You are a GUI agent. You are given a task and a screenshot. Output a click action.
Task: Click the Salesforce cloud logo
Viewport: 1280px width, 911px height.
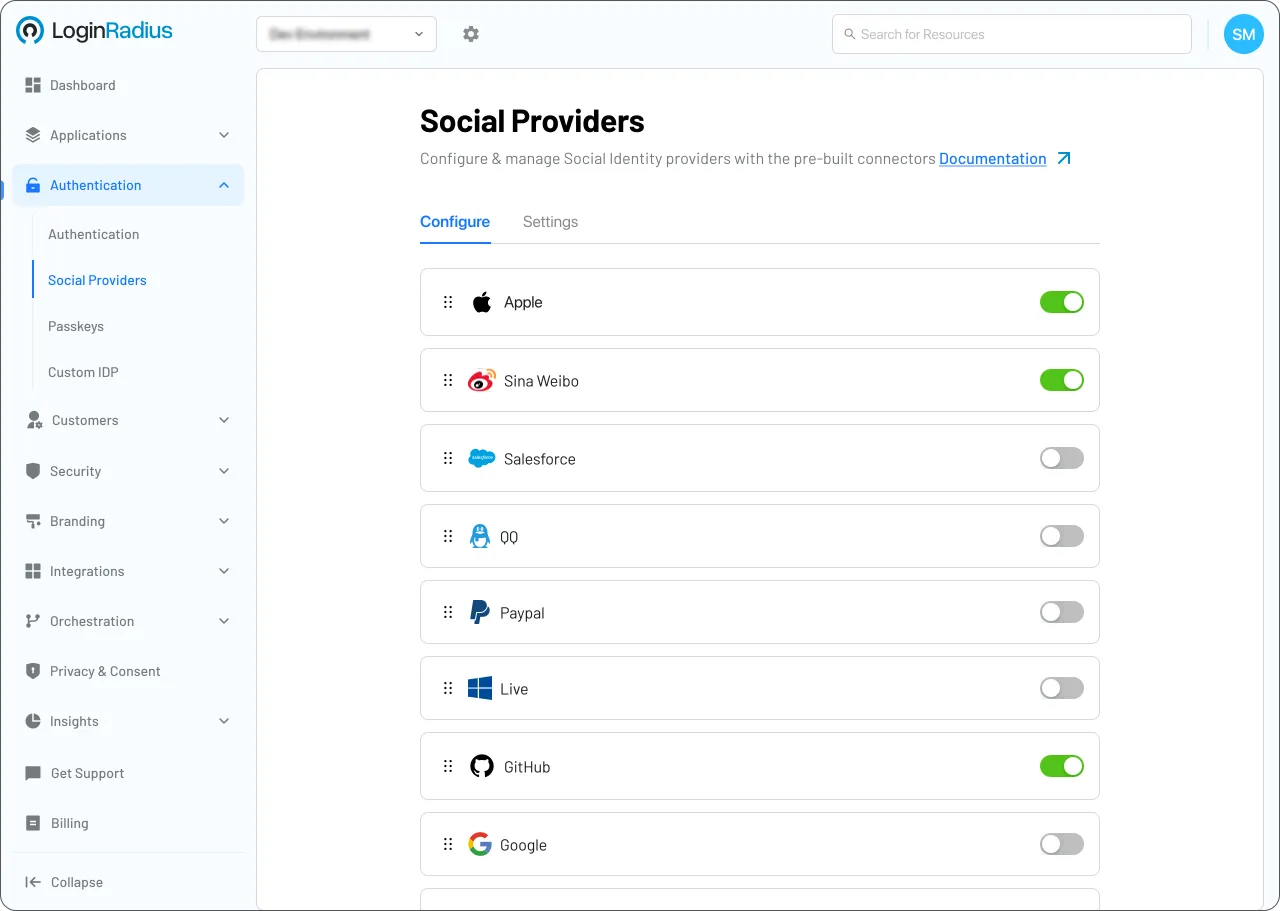482,458
